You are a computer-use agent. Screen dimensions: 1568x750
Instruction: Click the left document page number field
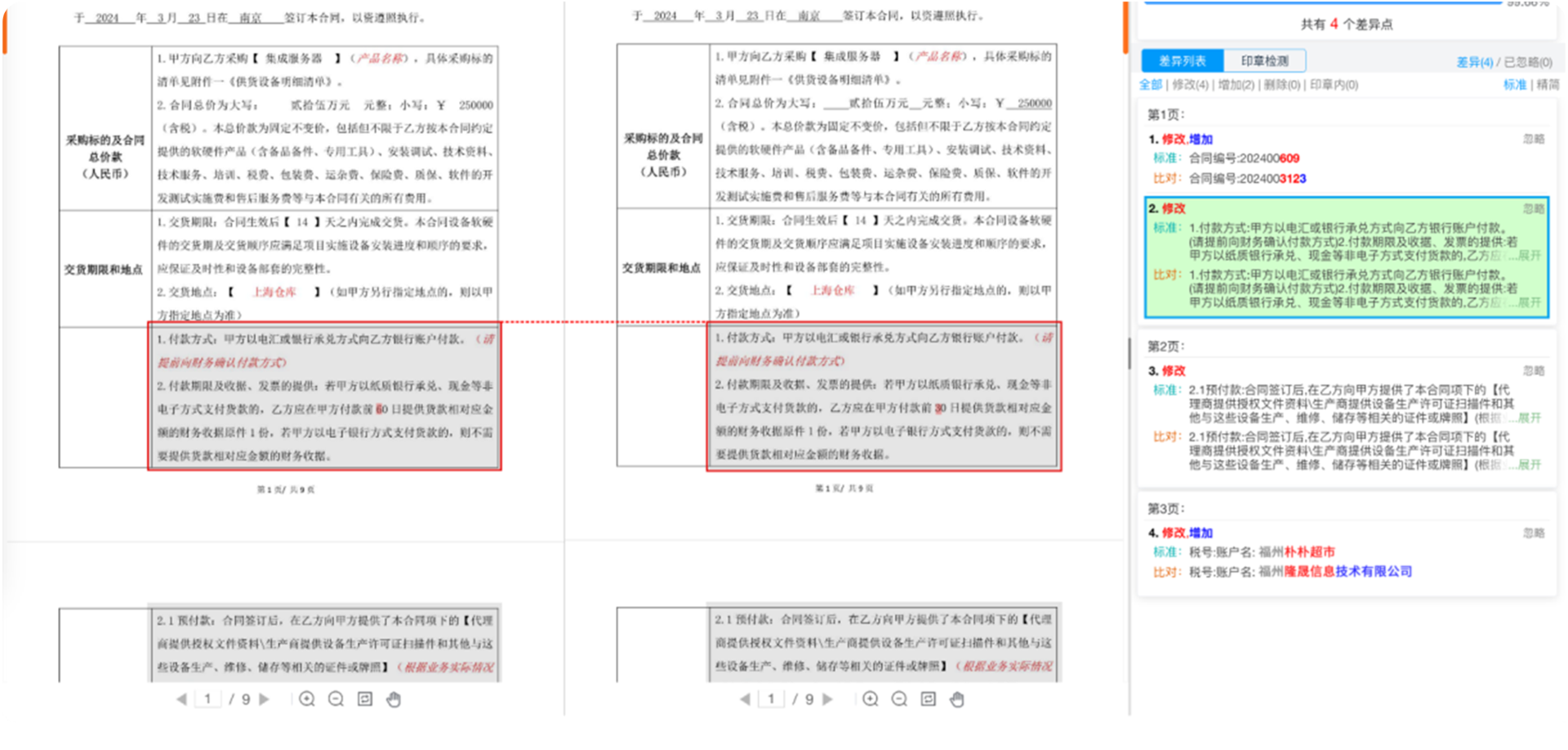(207, 699)
